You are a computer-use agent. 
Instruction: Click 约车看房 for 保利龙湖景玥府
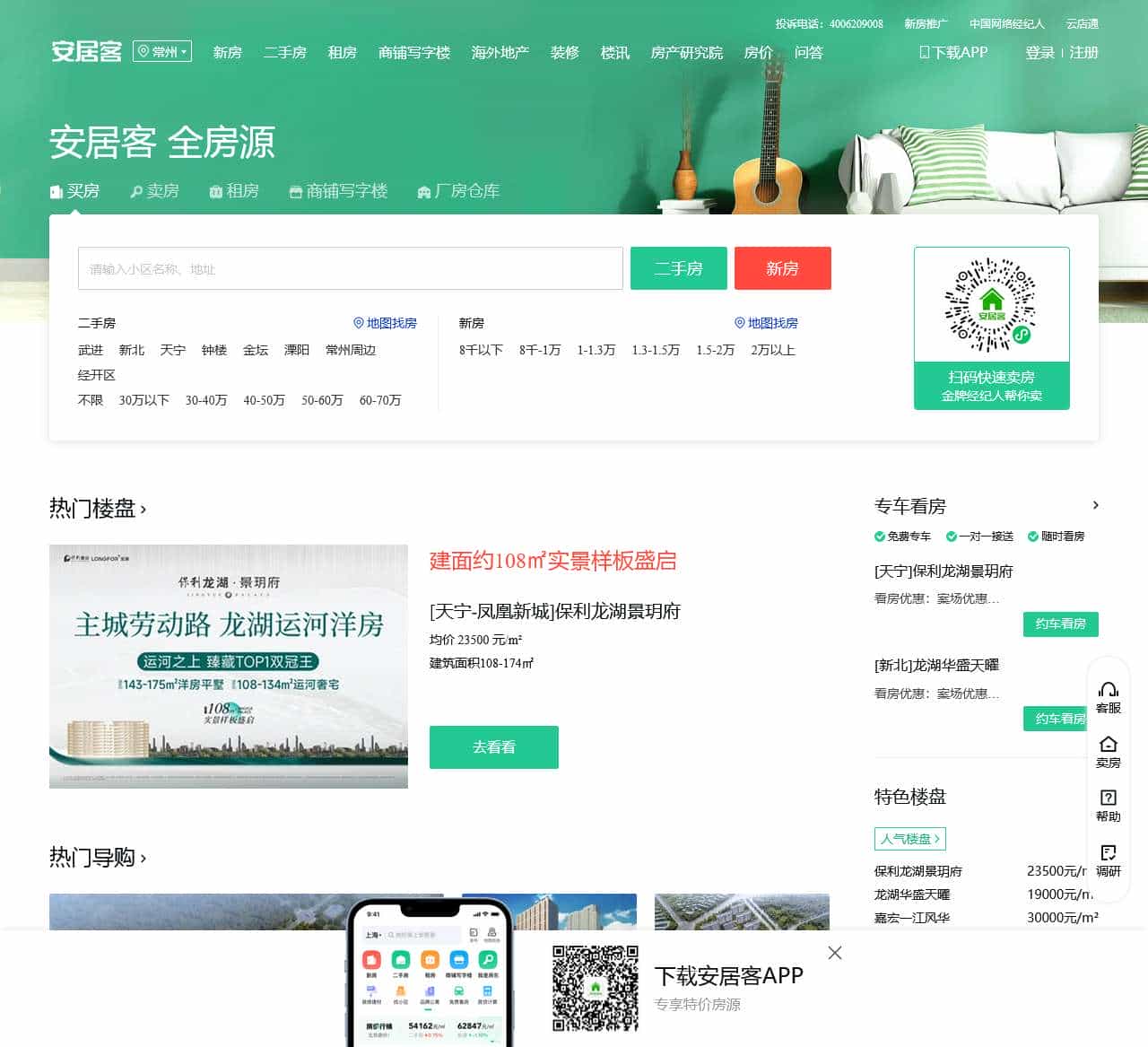tap(1061, 624)
